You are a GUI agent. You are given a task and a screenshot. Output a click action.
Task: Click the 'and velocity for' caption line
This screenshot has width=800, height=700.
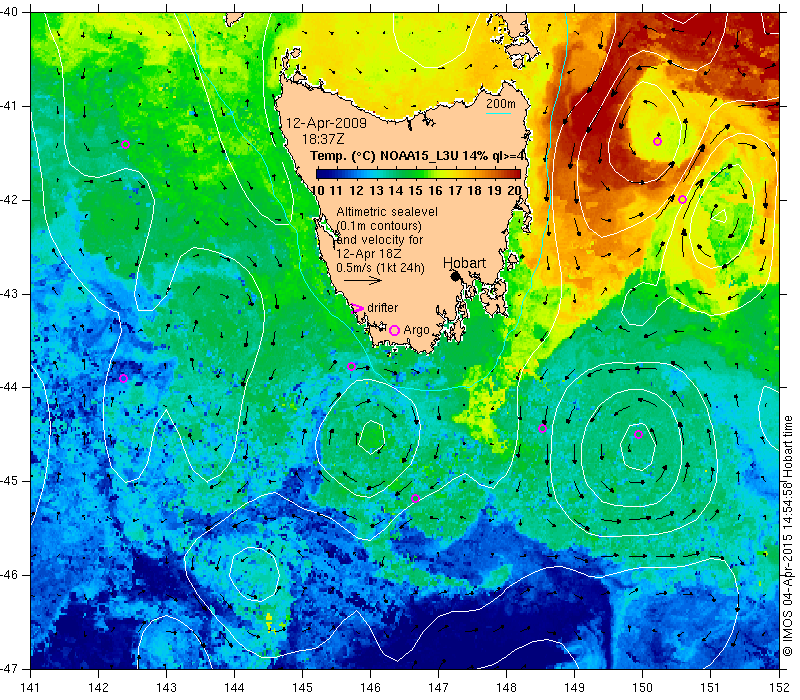coord(380,239)
